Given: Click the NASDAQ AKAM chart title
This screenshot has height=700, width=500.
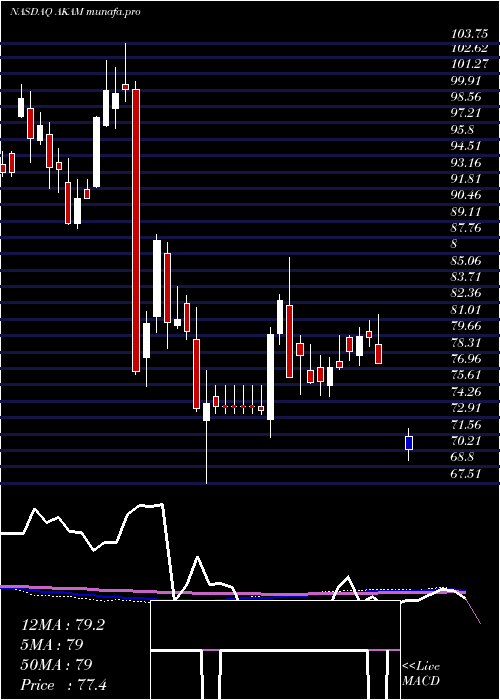Looking at the screenshot, I should (x=75, y=12).
